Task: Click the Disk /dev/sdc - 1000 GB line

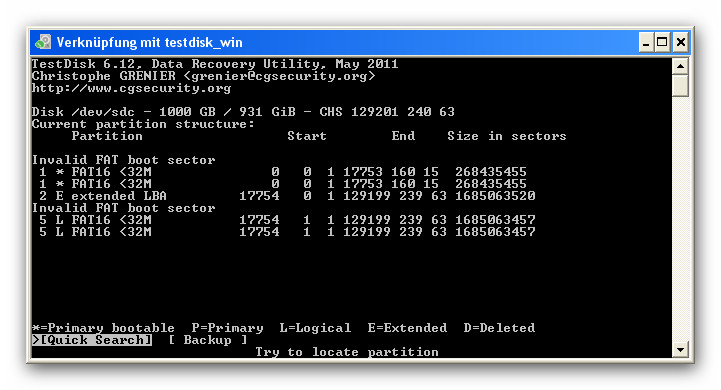Action: point(243,112)
